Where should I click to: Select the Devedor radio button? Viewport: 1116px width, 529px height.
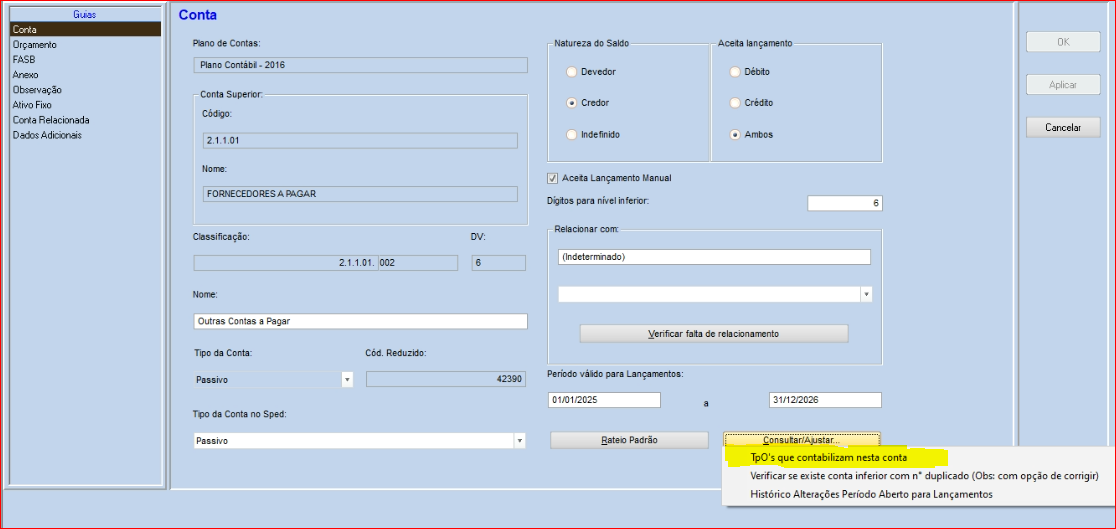point(571,72)
